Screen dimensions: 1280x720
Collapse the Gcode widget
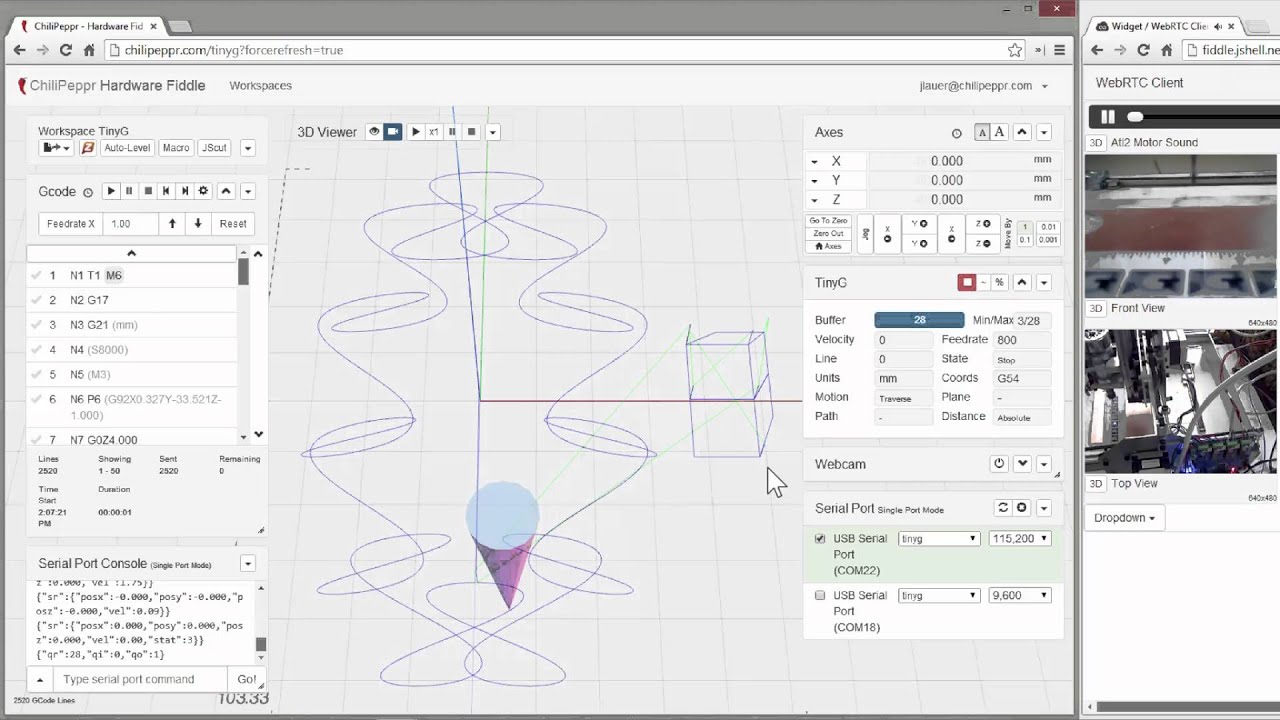(226, 191)
